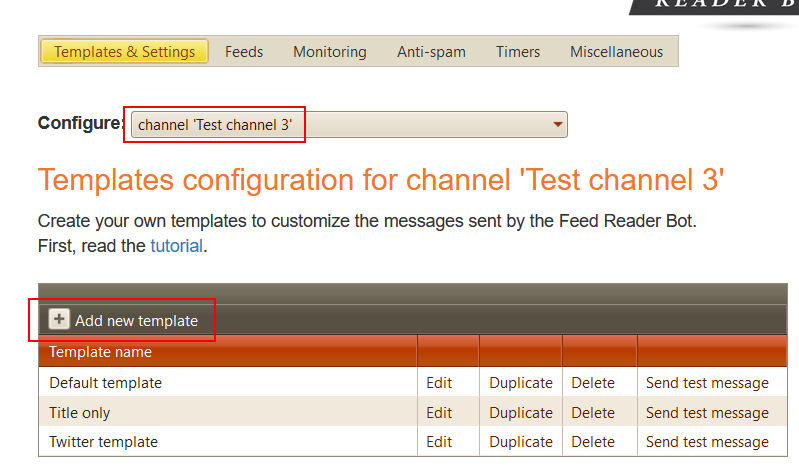The image size is (799, 467).
Task: Click the dropdown arrow of Configure selector
Action: point(557,125)
